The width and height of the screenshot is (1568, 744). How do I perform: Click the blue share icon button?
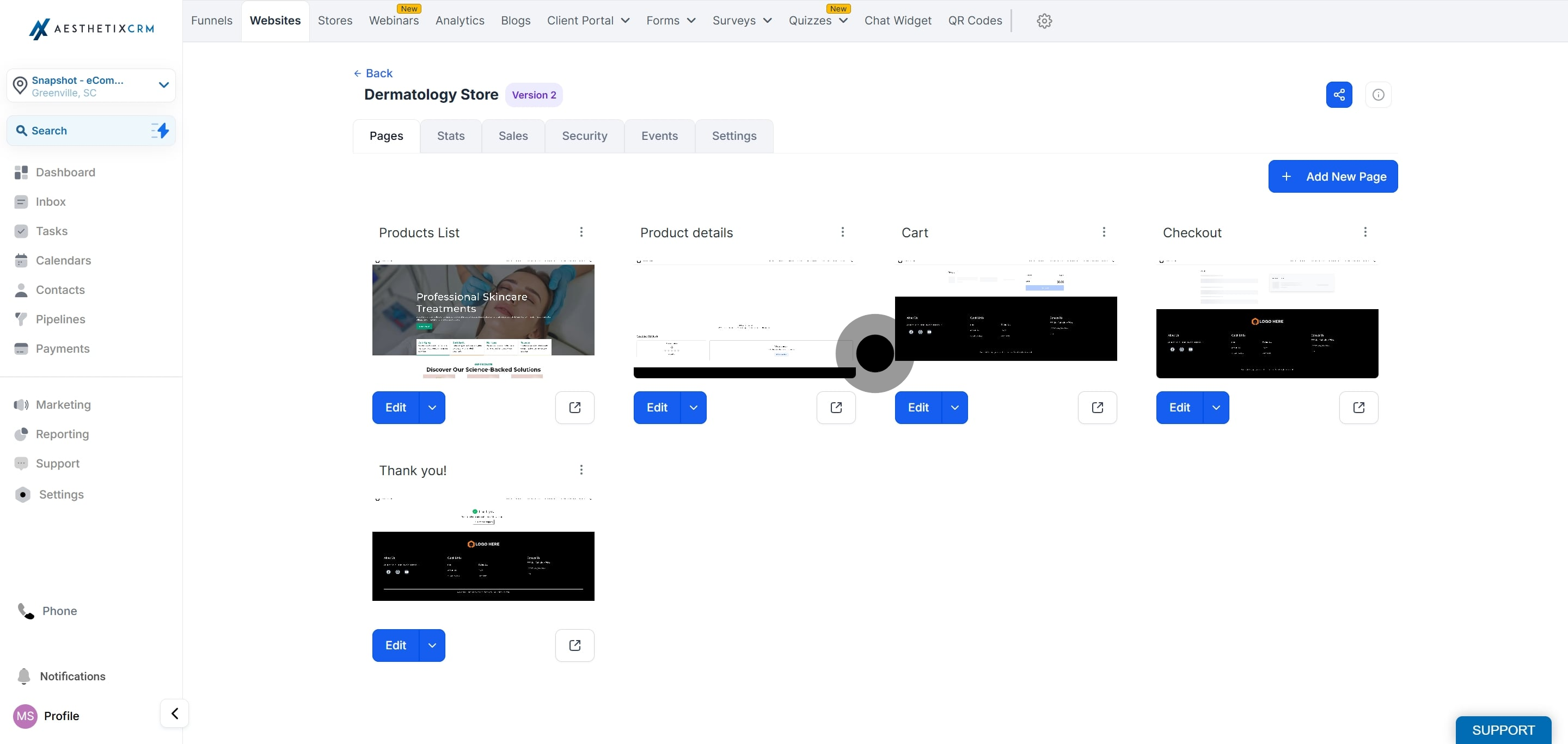1339,95
